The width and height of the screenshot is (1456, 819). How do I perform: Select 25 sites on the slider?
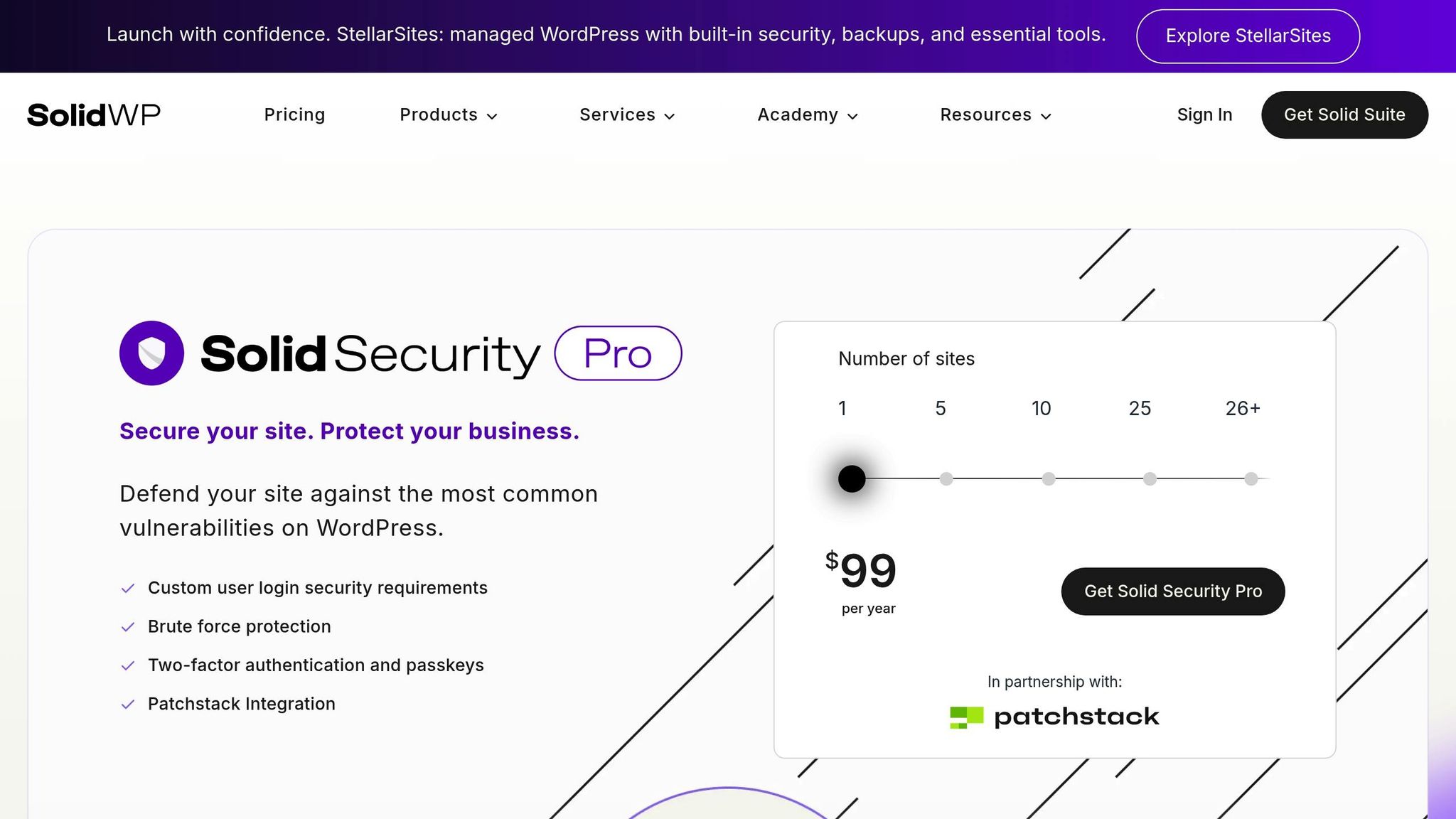coord(1150,478)
